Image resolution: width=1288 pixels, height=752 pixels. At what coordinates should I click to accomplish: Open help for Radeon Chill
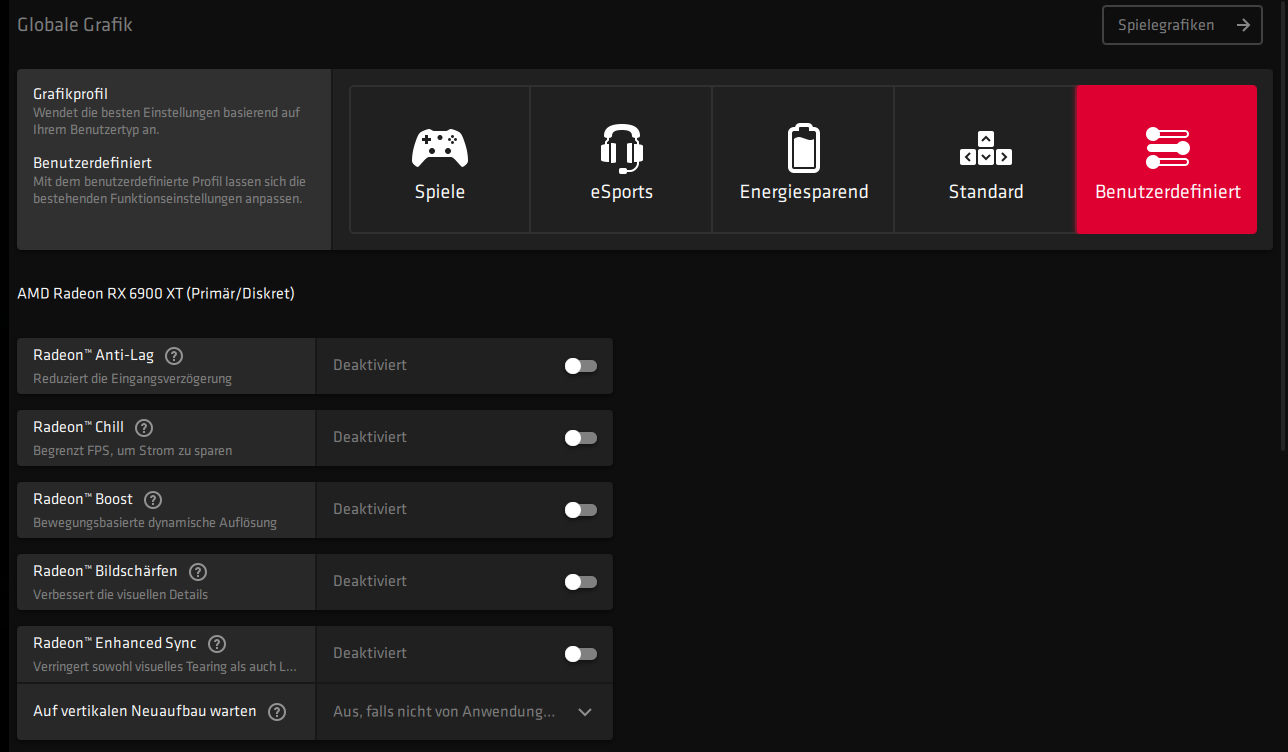[x=144, y=427]
